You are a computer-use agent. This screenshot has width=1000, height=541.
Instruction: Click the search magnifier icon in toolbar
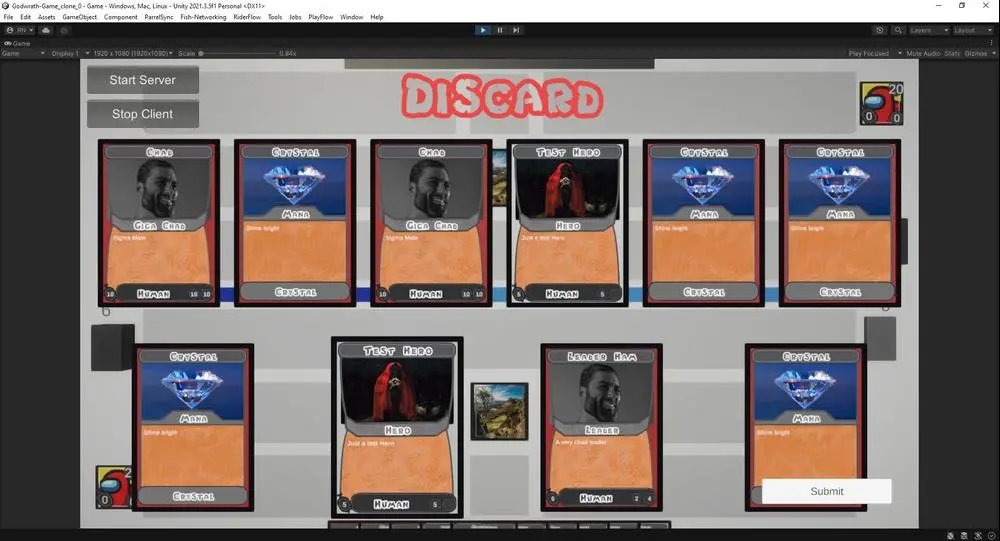pos(898,30)
